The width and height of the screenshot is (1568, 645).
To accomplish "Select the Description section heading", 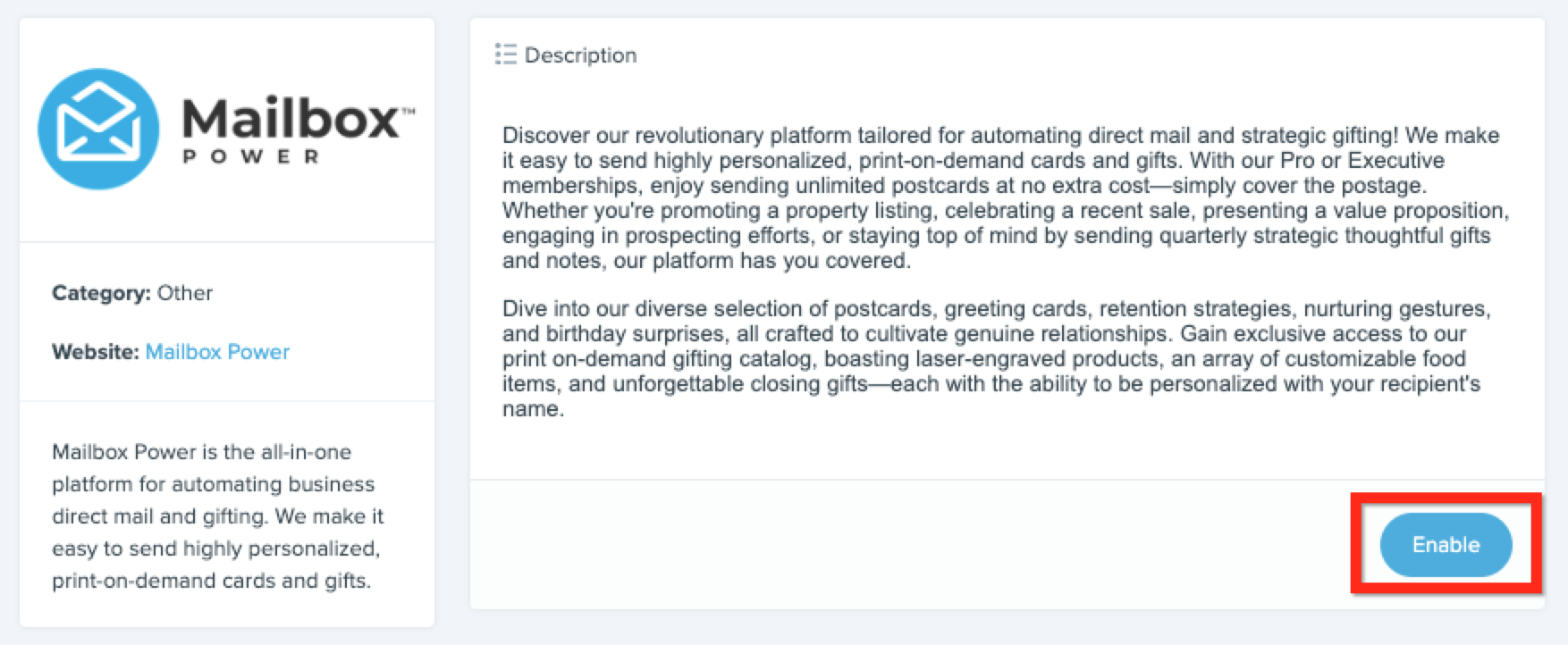I will (580, 55).
